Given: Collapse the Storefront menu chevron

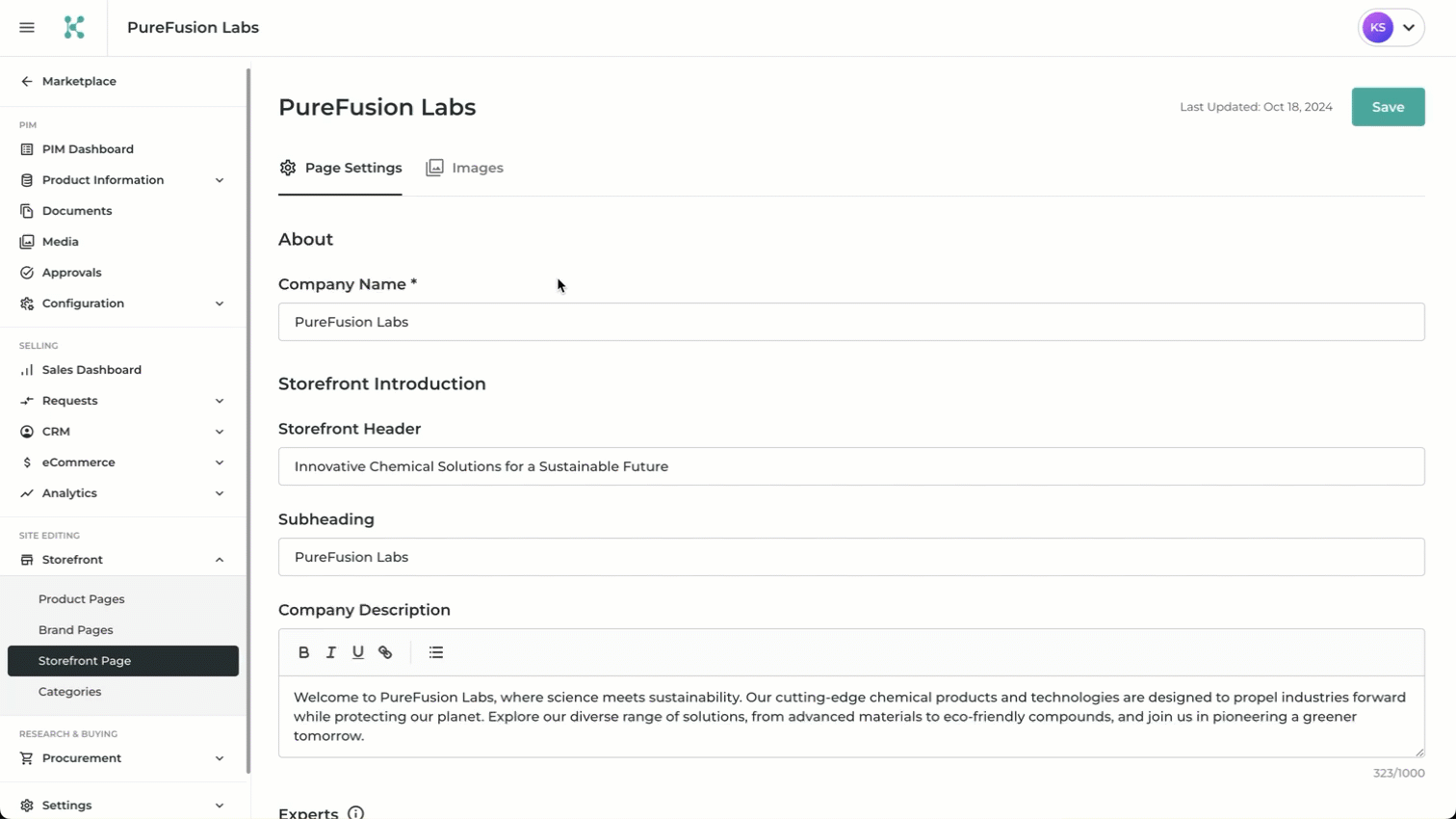Looking at the screenshot, I should (x=220, y=560).
